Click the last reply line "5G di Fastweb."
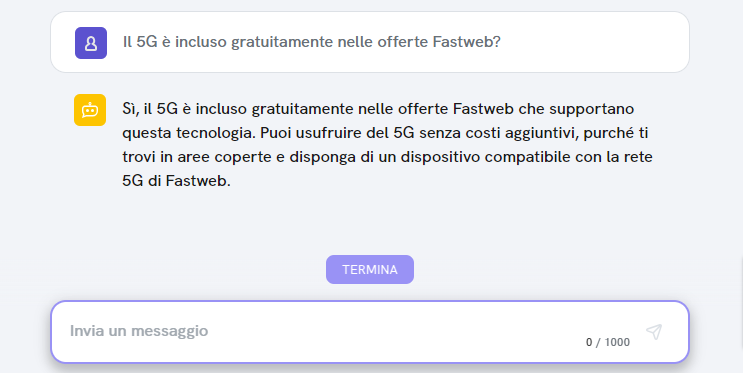Image resolution: width=743 pixels, height=373 pixels. pyautogui.click(x=176, y=181)
